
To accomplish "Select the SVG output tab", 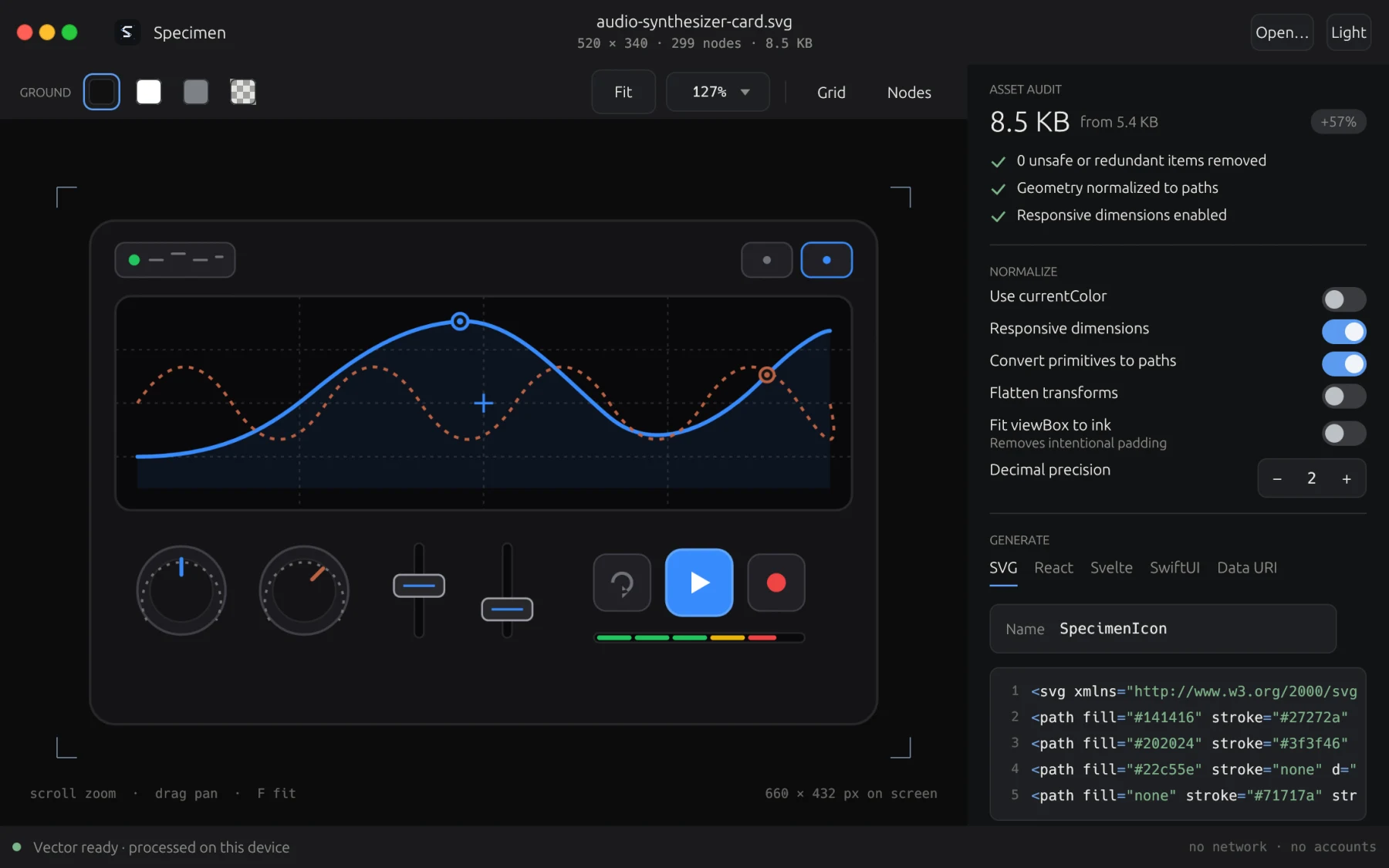I will 1003,569.
